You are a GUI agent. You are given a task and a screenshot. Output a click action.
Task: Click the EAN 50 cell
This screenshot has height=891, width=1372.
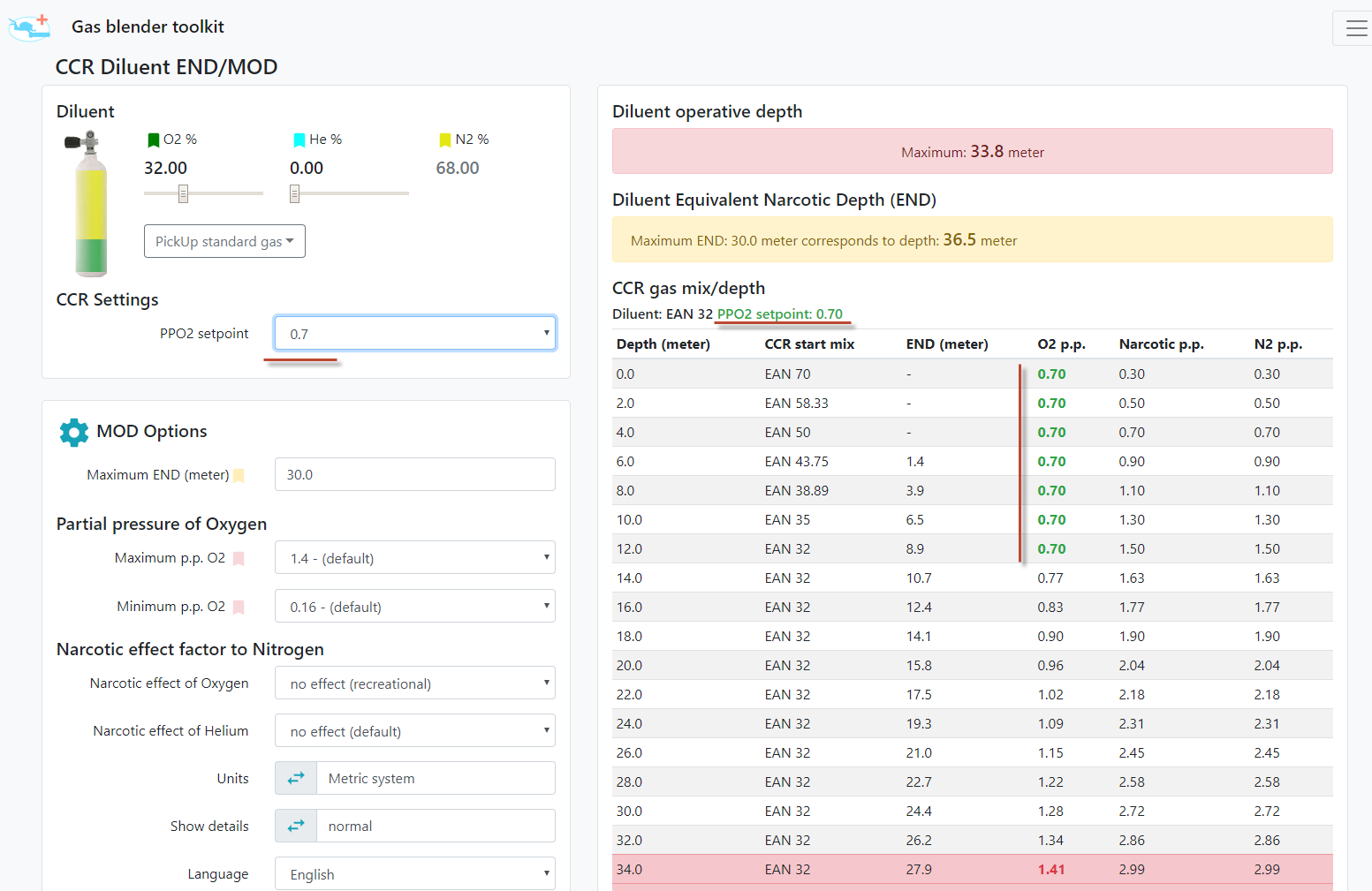point(787,433)
